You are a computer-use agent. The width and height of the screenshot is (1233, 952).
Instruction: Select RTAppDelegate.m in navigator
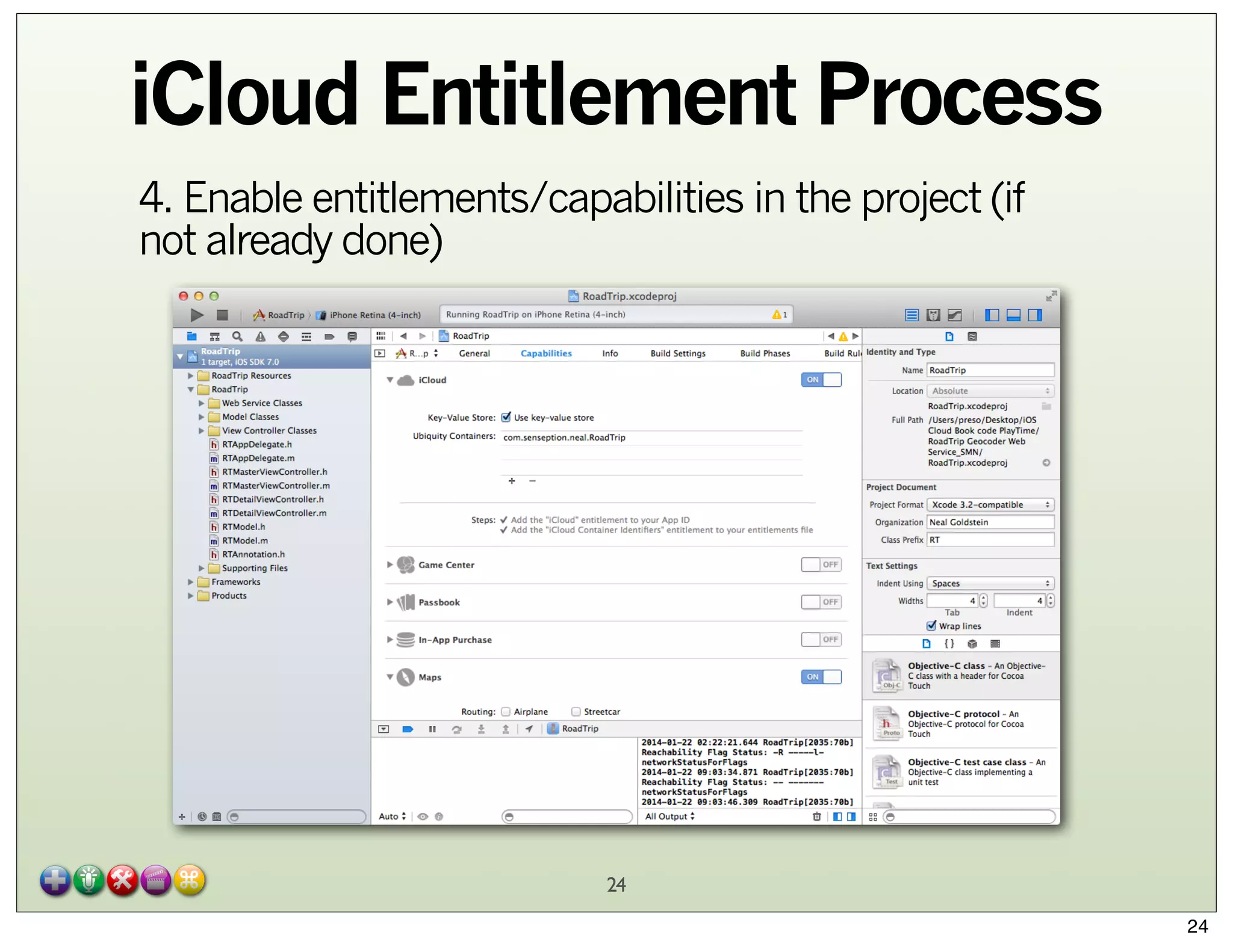click(x=258, y=458)
